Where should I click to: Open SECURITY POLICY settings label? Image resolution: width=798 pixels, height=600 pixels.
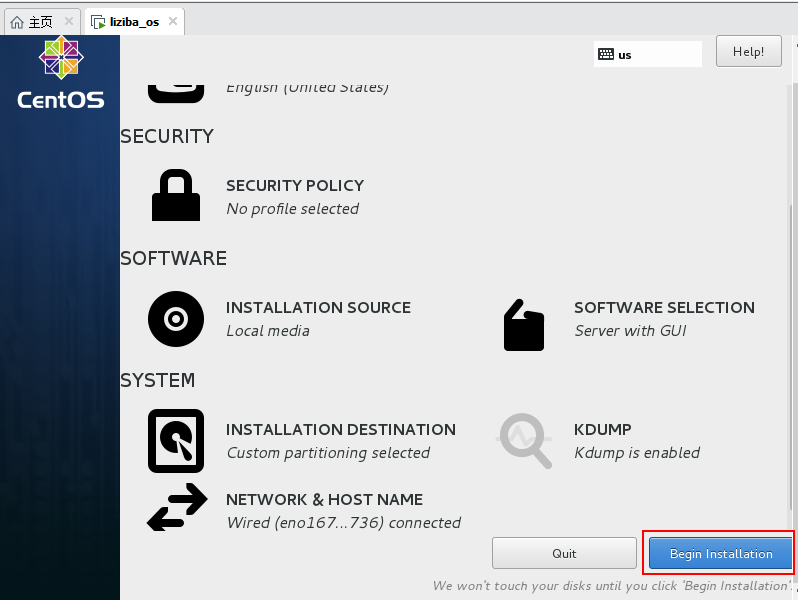pyautogui.click(x=295, y=185)
